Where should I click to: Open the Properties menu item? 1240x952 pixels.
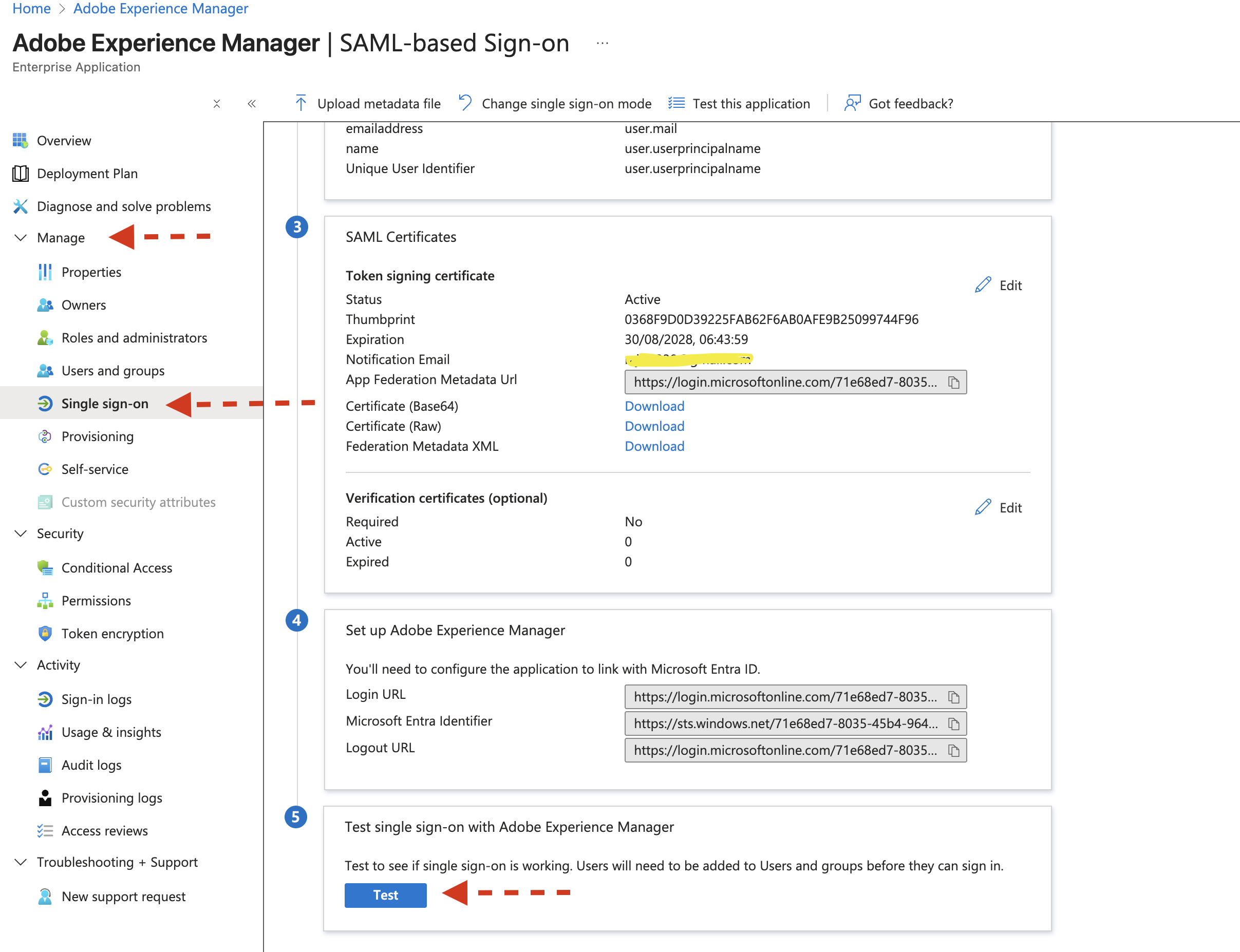tap(91, 272)
